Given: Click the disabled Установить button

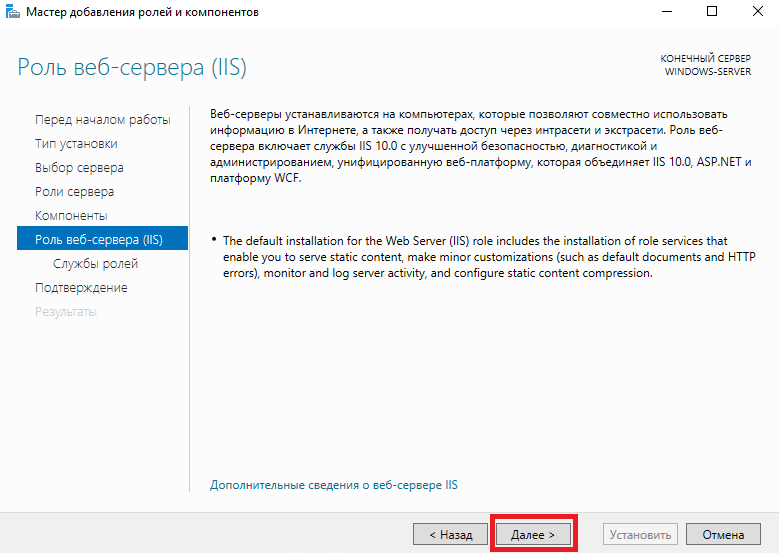Looking at the screenshot, I should 640,534.
